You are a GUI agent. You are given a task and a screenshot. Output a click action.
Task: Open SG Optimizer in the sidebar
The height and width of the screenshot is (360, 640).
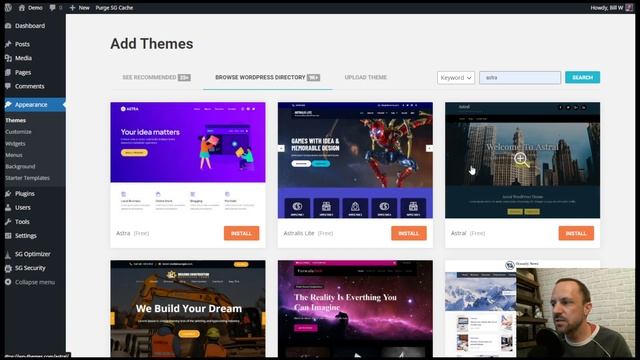pos(33,254)
